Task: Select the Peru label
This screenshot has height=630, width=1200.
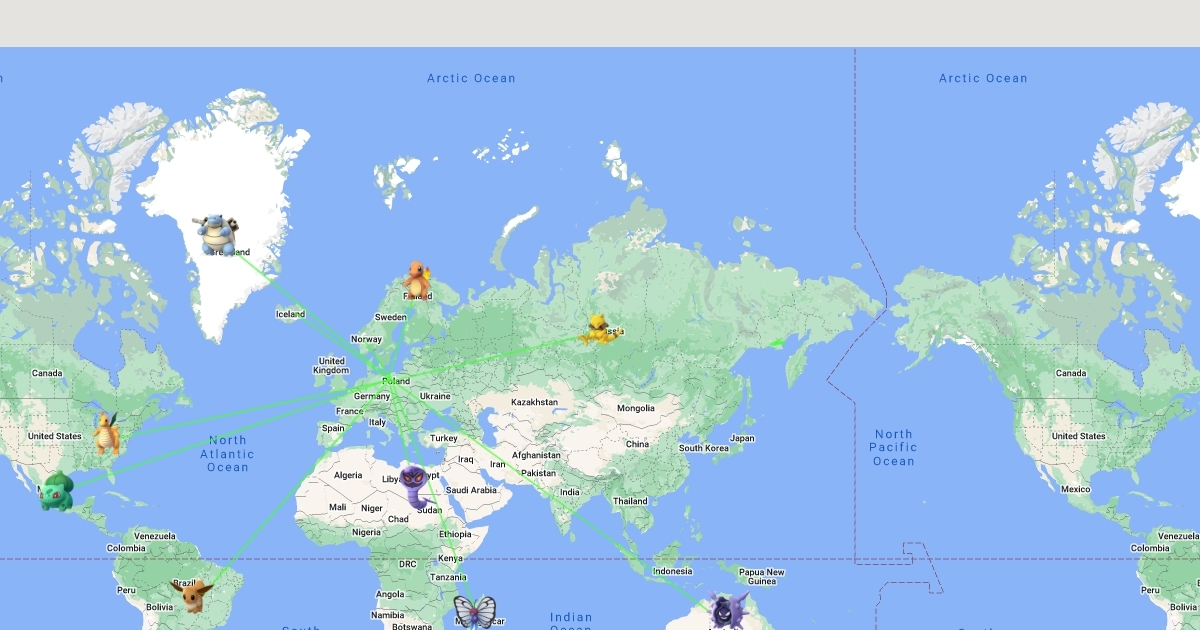Action: pos(127,590)
